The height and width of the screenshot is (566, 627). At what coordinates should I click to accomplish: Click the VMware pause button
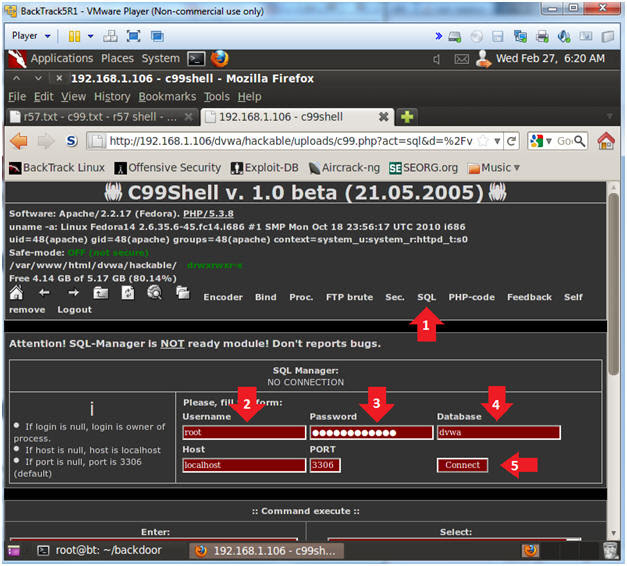74,36
